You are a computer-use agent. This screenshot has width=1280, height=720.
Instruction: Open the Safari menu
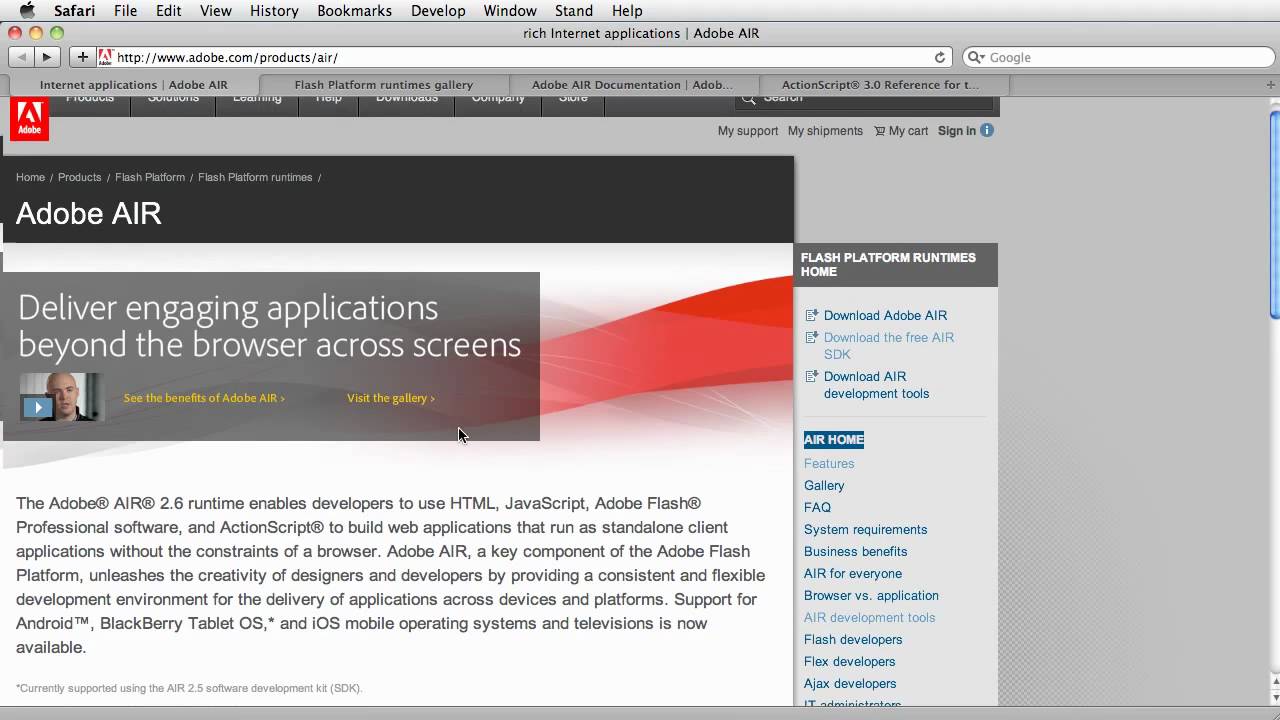tap(74, 10)
